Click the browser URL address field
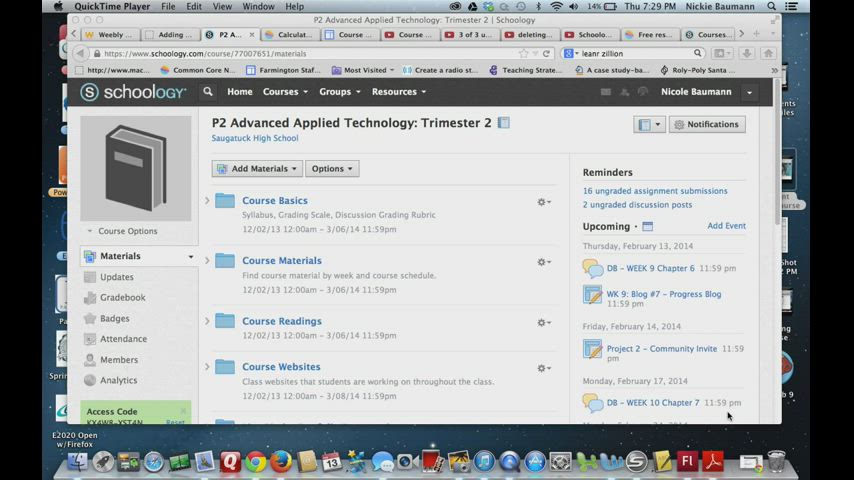The image size is (854, 480). coord(300,54)
